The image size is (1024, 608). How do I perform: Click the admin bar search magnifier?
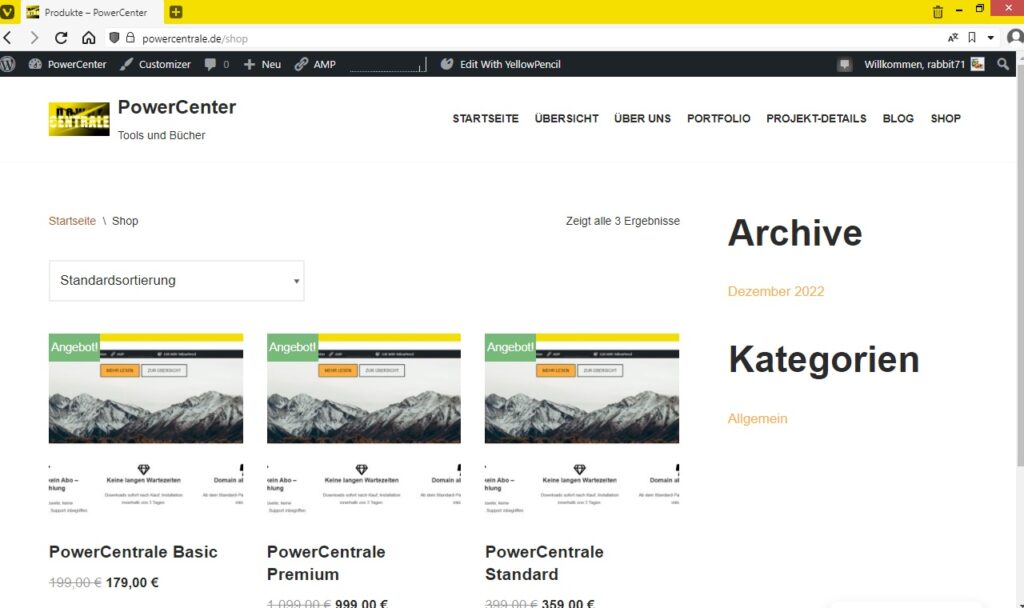1002,64
